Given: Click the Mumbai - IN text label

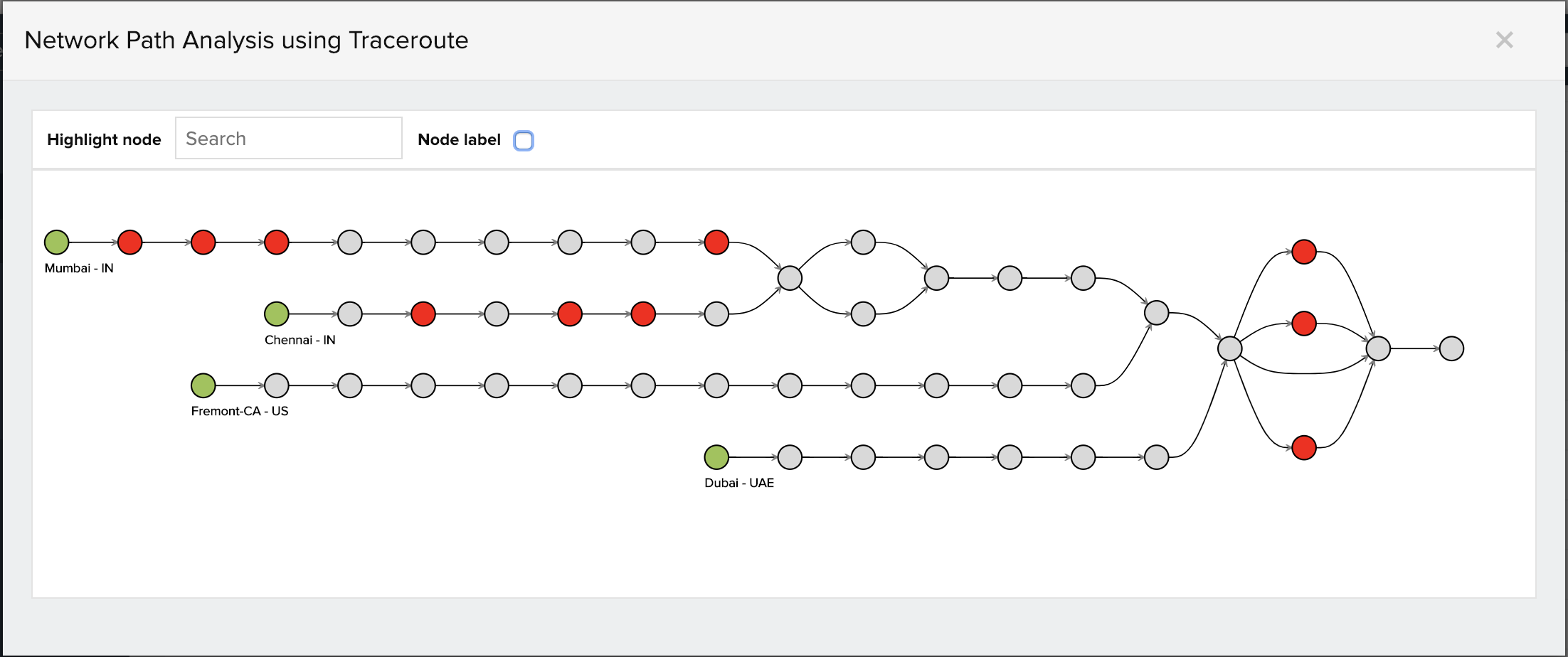Looking at the screenshot, I should pos(79,268).
